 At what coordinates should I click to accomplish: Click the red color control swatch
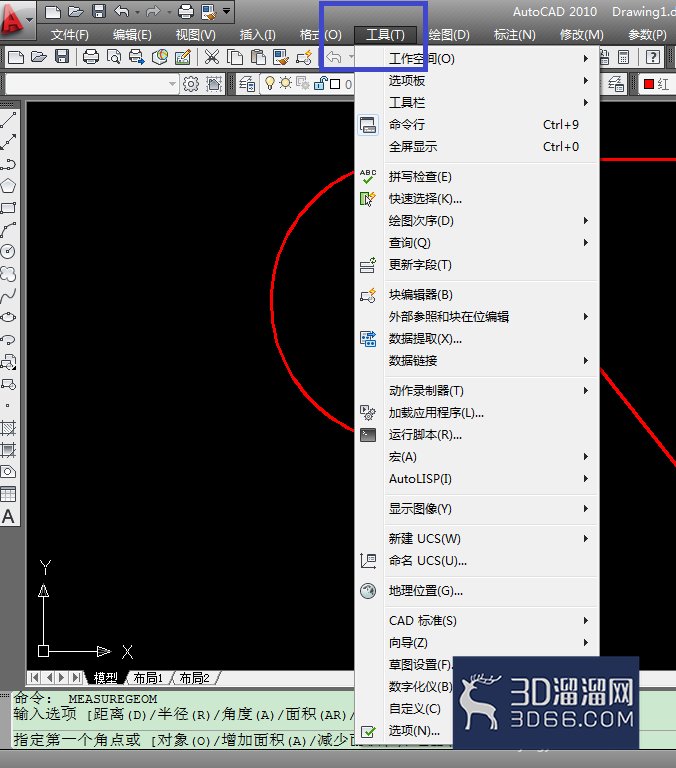[649, 84]
